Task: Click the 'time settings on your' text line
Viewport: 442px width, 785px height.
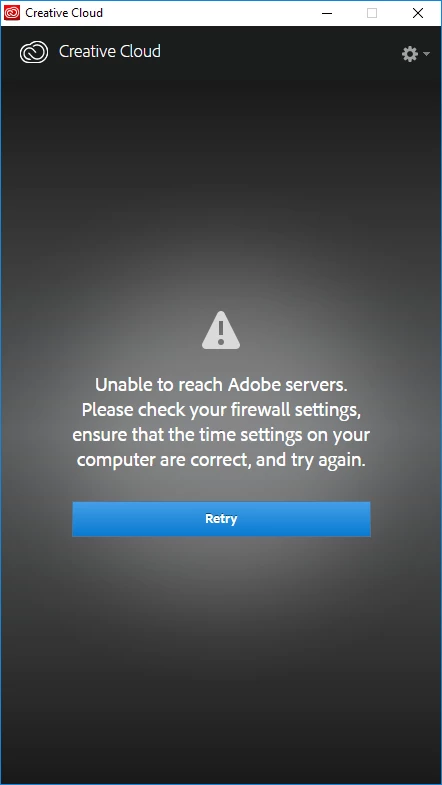Action: point(221,435)
